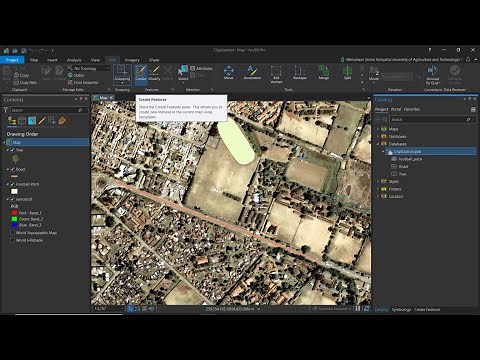Screen dimensions: 480x360
Task: Switch Contents to List By Drawing Order
Action: (12, 121)
